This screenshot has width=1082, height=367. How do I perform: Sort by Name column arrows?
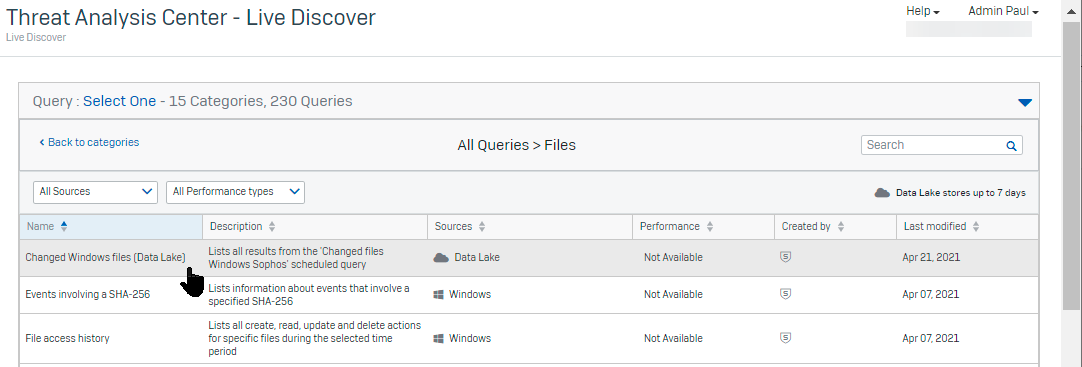tap(64, 226)
